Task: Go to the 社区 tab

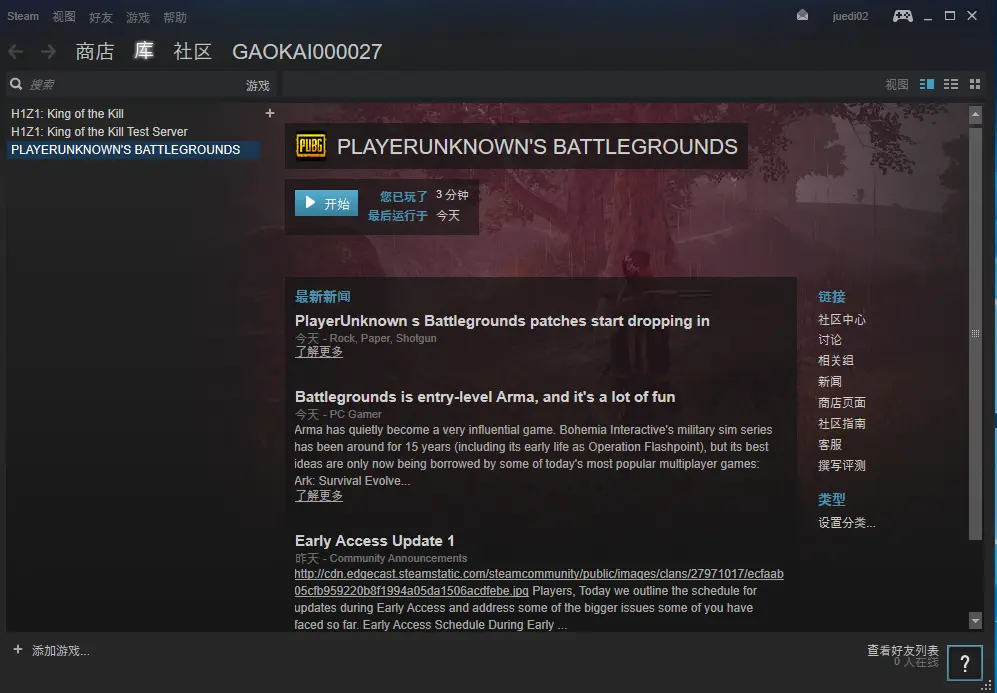Action: 193,51
